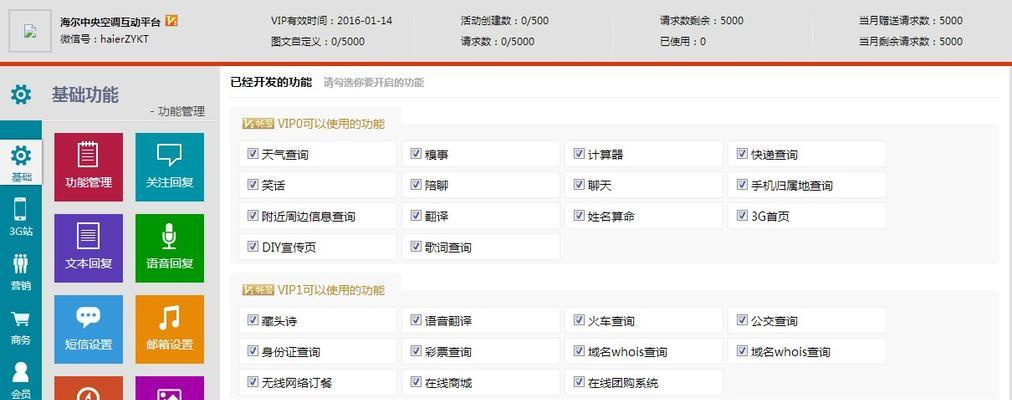Click the VIP0可以使用的功能 section title
This screenshot has height=400, width=1012.
click(331, 124)
